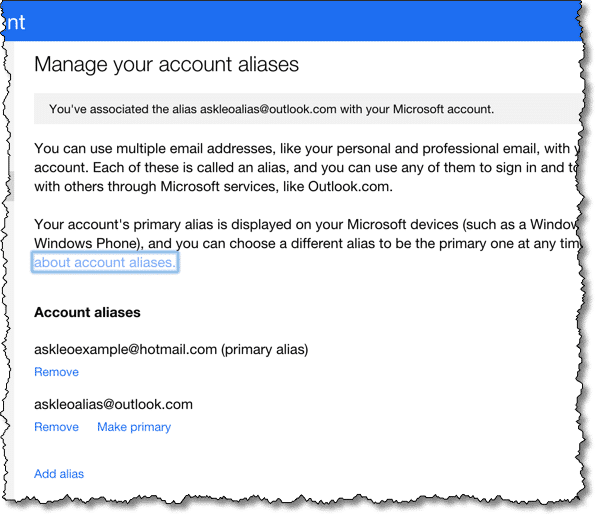Click the partial 'nt' title in blue header
This screenshot has height=515, width=596.
pyautogui.click(x=16, y=23)
